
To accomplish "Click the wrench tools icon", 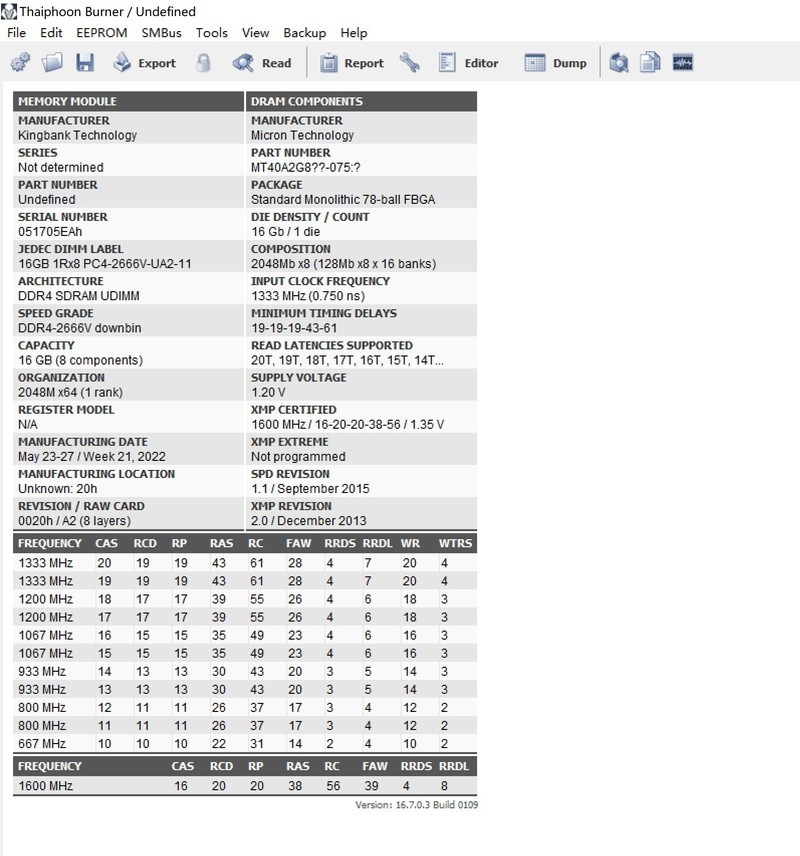I will [410, 63].
